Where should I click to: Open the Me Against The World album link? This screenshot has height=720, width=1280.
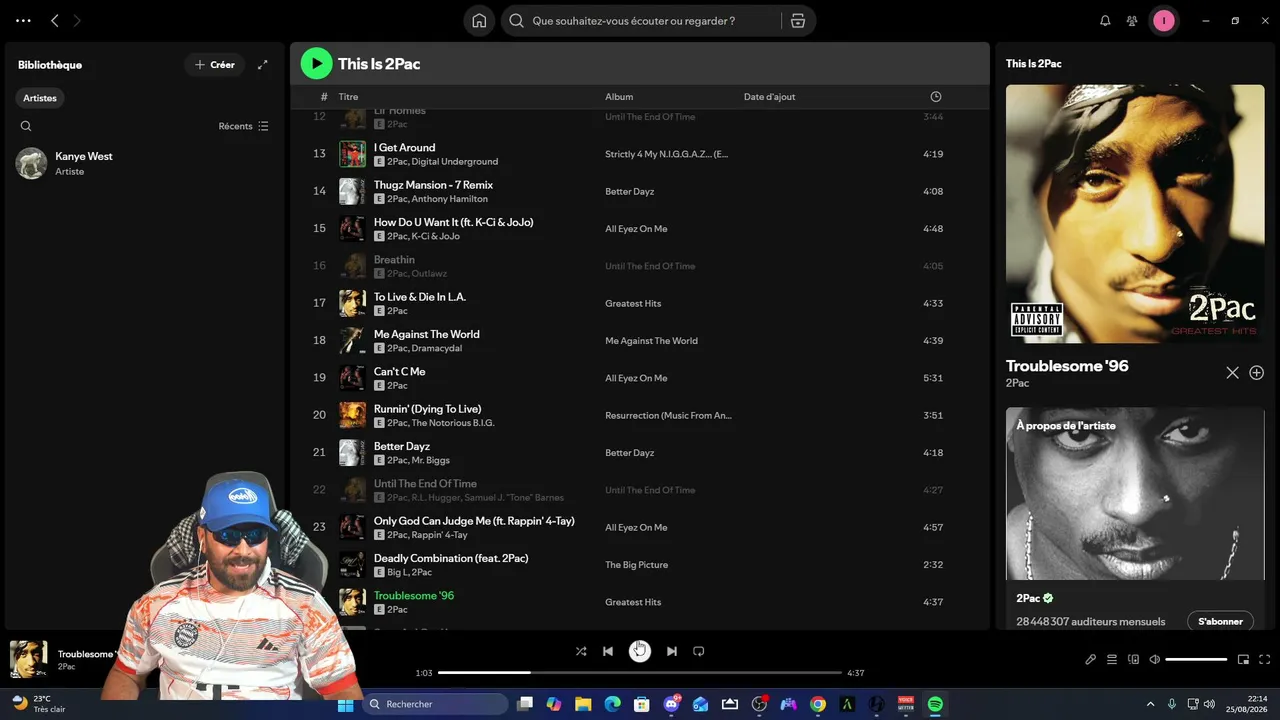(x=651, y=341)
